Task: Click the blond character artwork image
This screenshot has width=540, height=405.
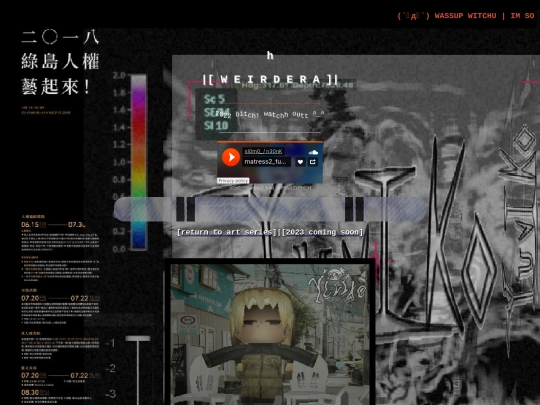Action: tap(270, 334)
